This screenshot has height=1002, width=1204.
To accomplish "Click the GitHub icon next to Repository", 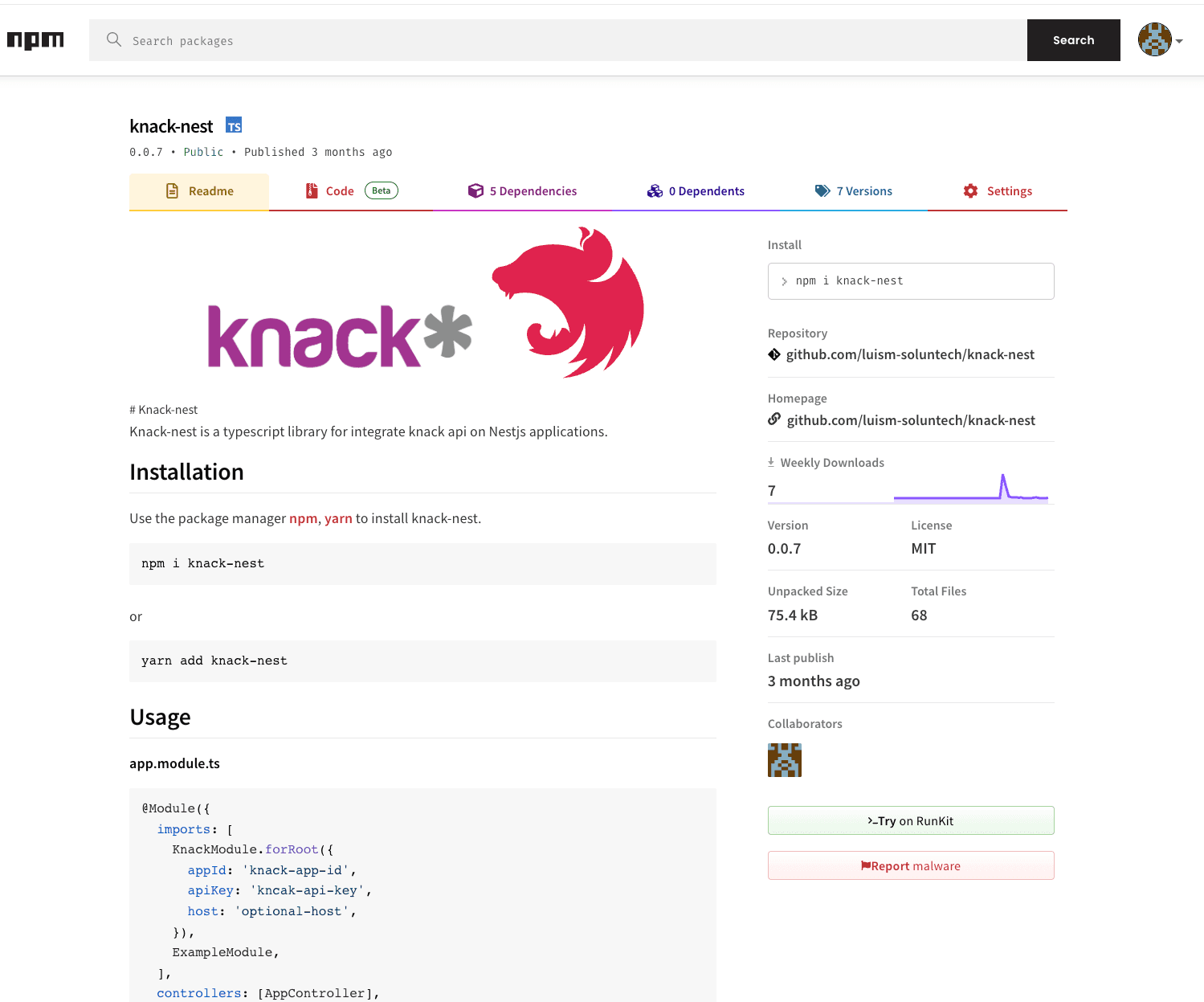I will 773,354.
